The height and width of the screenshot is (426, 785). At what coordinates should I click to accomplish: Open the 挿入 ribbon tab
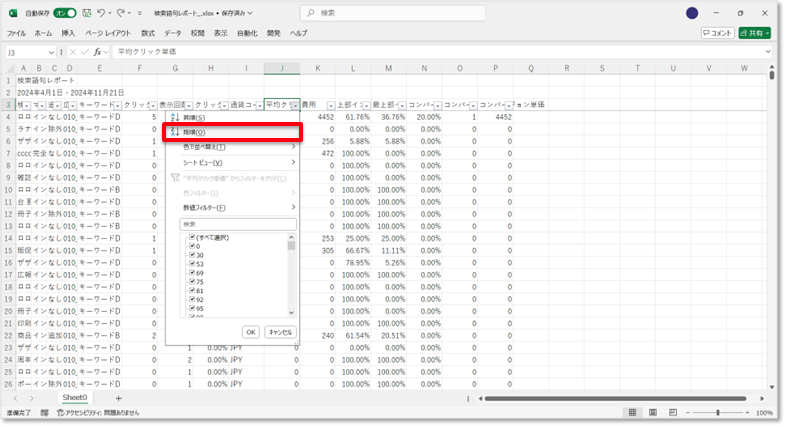(x=68, y=33)
